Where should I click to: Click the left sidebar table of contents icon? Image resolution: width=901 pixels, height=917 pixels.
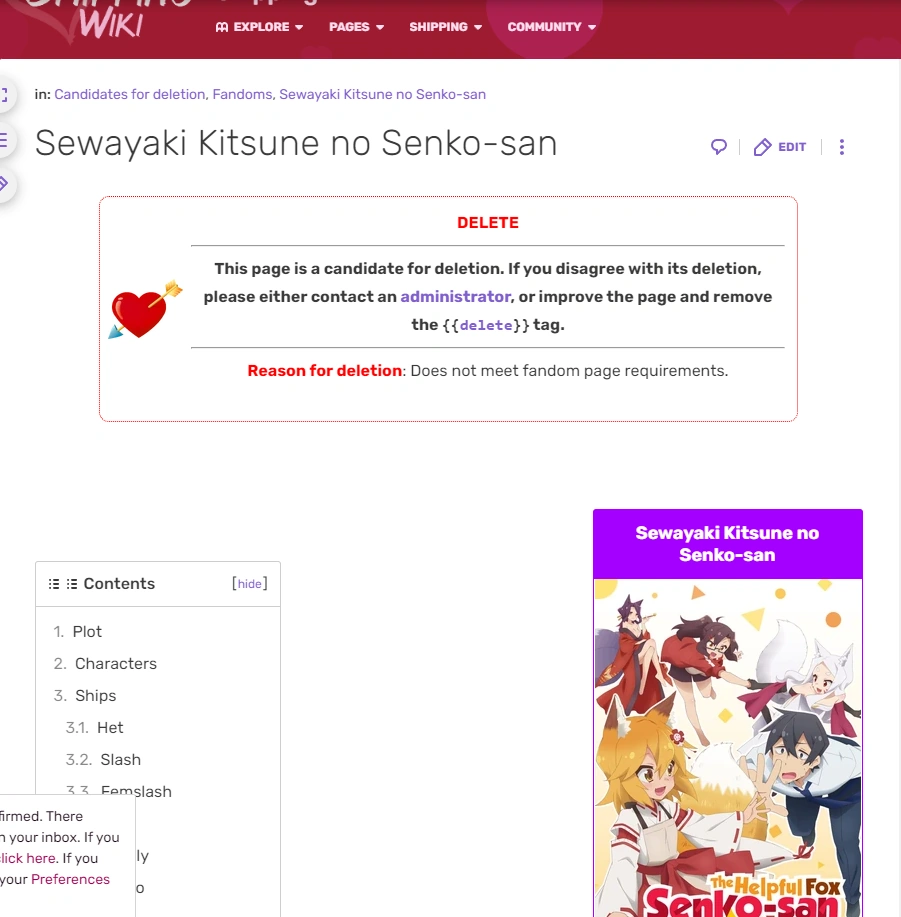click(x=4, y=140)
